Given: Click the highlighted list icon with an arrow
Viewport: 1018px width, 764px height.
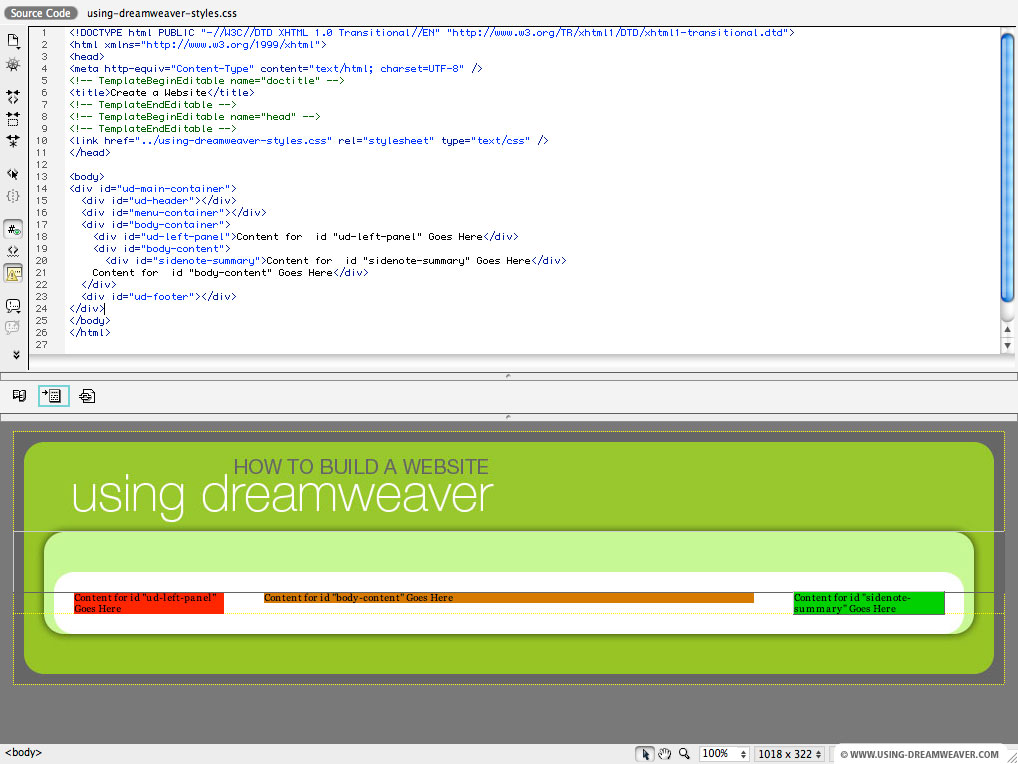Looking at the screenshot, I should click(x=54, y=395).
